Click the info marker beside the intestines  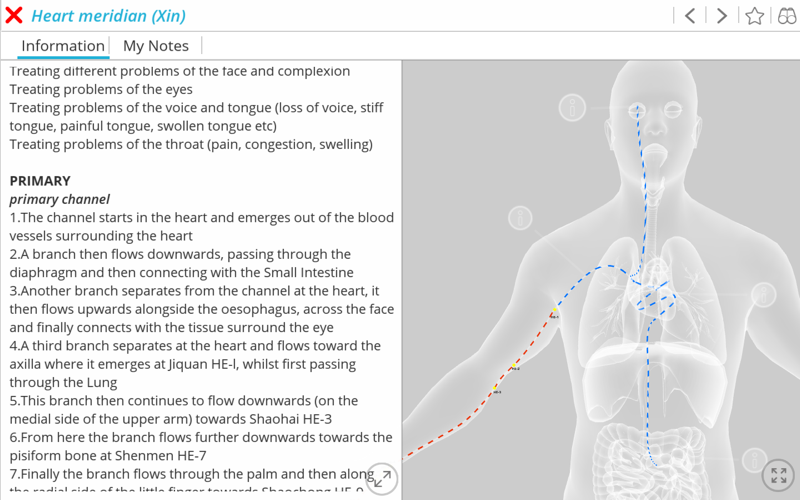click(x=754, y=460)
